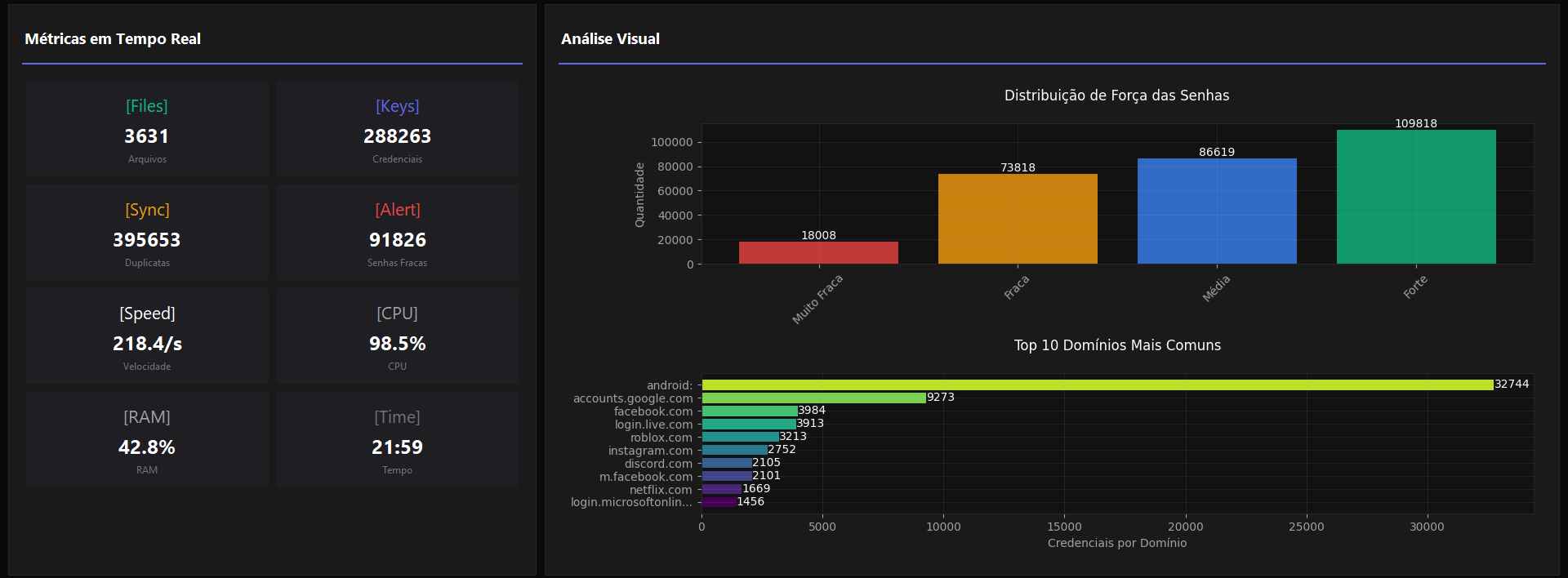Screen dimensions: 1568x578
Task: Click the 2752 bar value
Action: (x=782, y=449)
